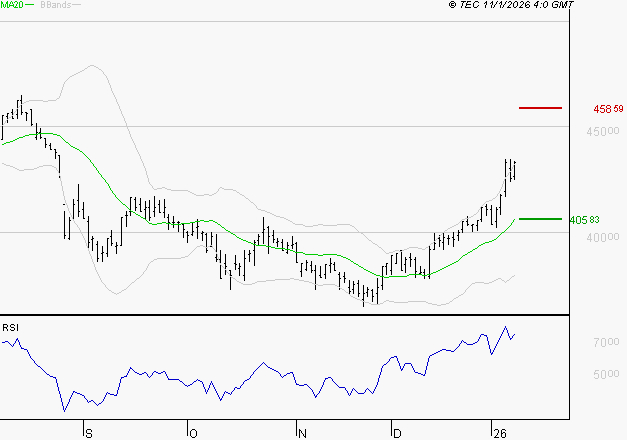Click the green 405.83 support value

(x=585, y=220)
